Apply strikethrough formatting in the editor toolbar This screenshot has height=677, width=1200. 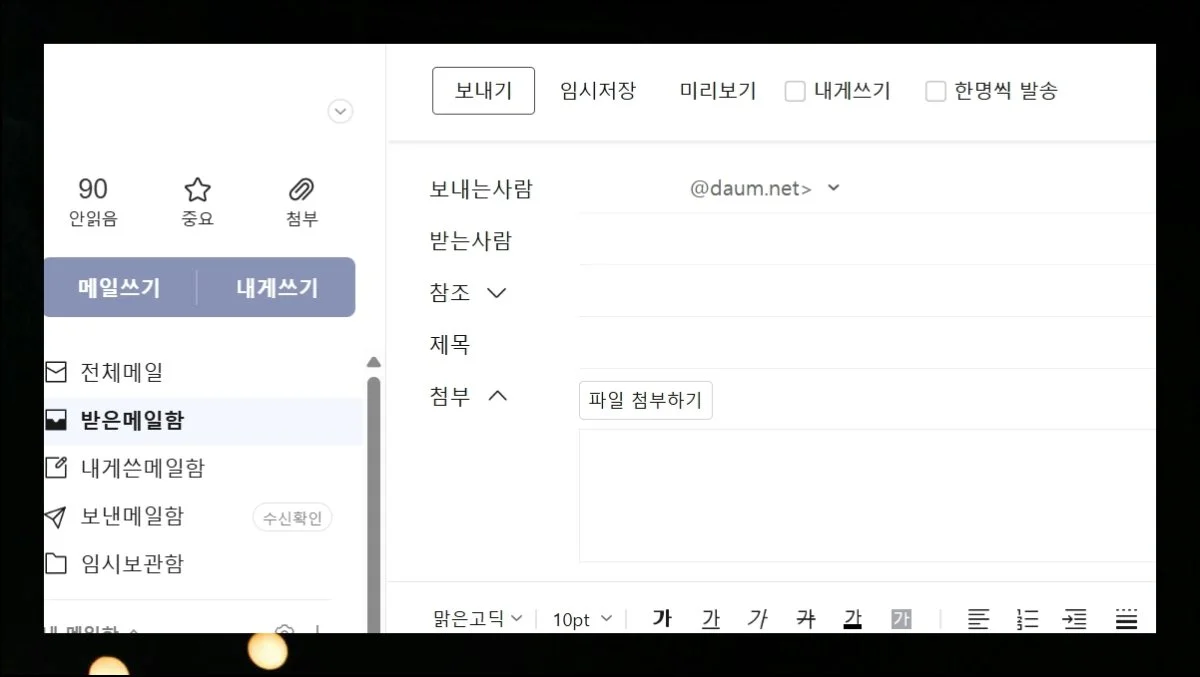[x=805, y=619]
